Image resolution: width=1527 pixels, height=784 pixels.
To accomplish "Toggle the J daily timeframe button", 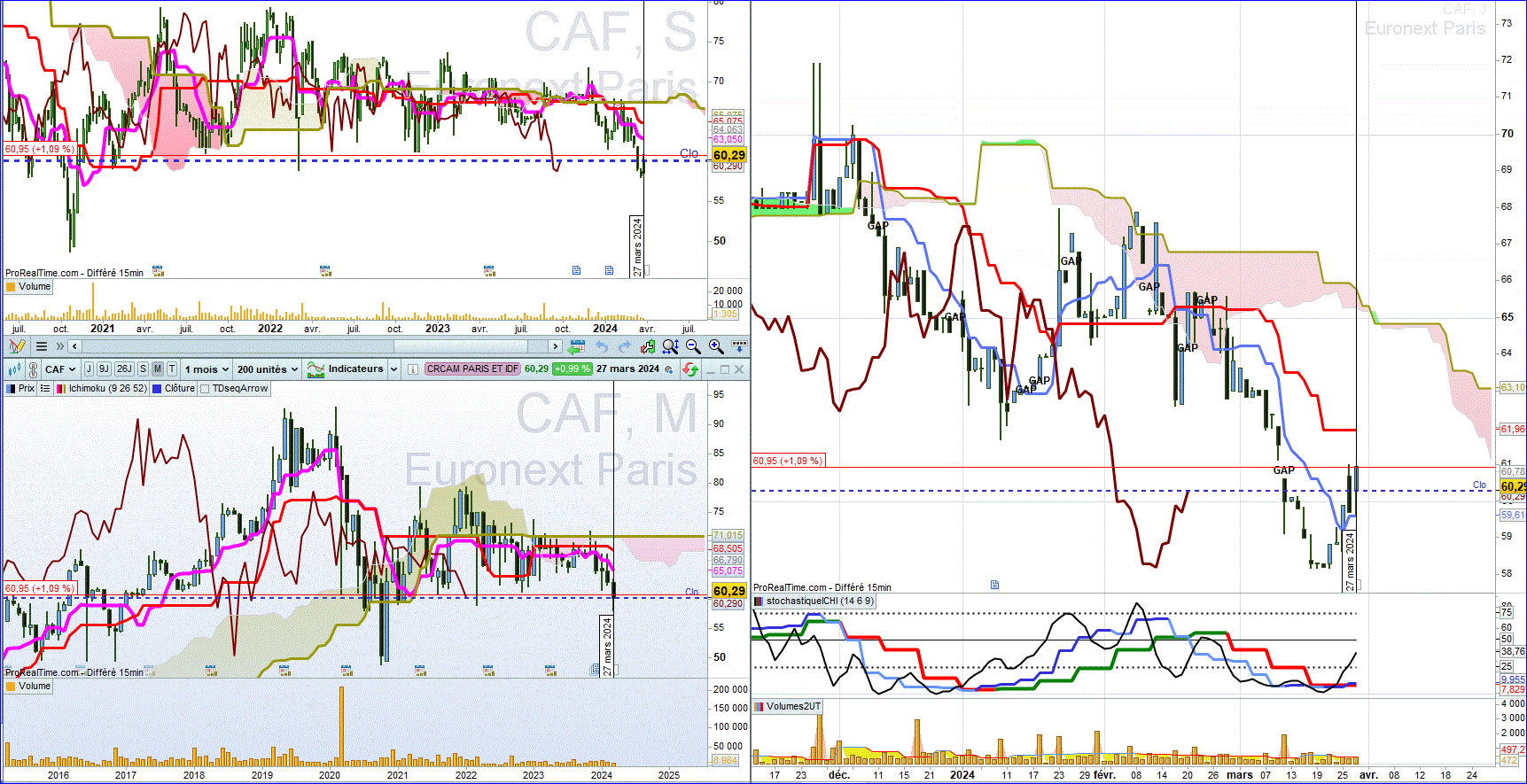I will pyautogui.click(x=89, y=369).
